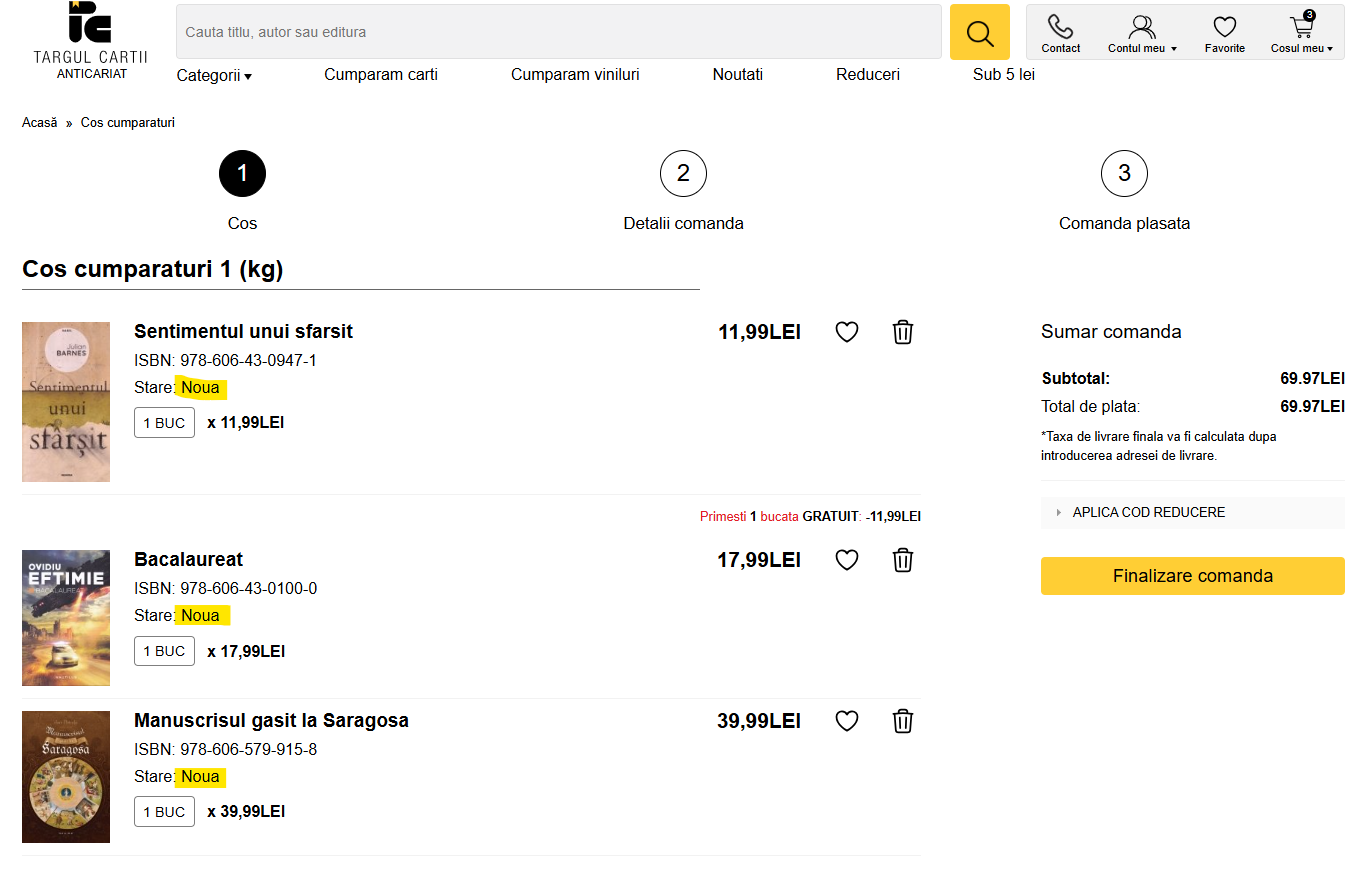Favorite Sentimentul unui sfarsit with heart icon
Viewport: 1356px width, 878px height.
pyautogui.click(x=847, y=332)
